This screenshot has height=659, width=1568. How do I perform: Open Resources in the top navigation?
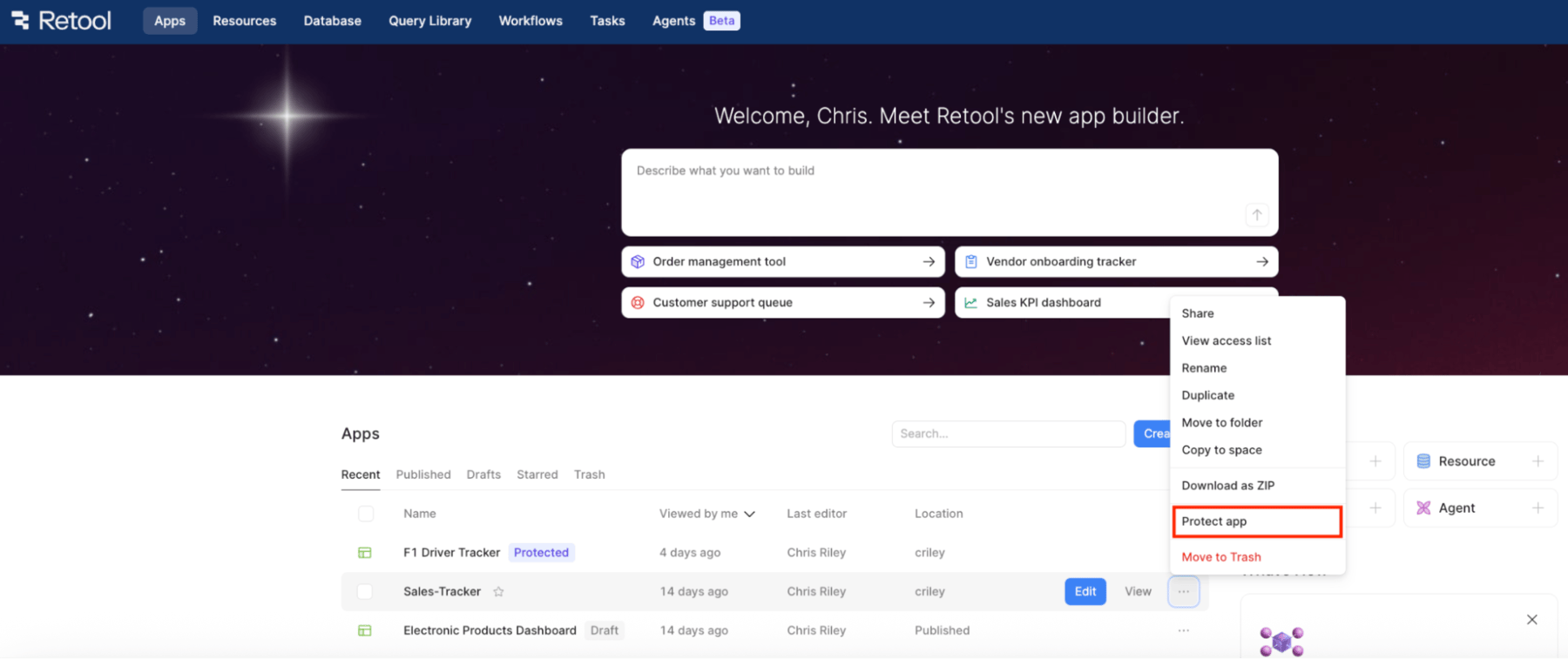244,21
